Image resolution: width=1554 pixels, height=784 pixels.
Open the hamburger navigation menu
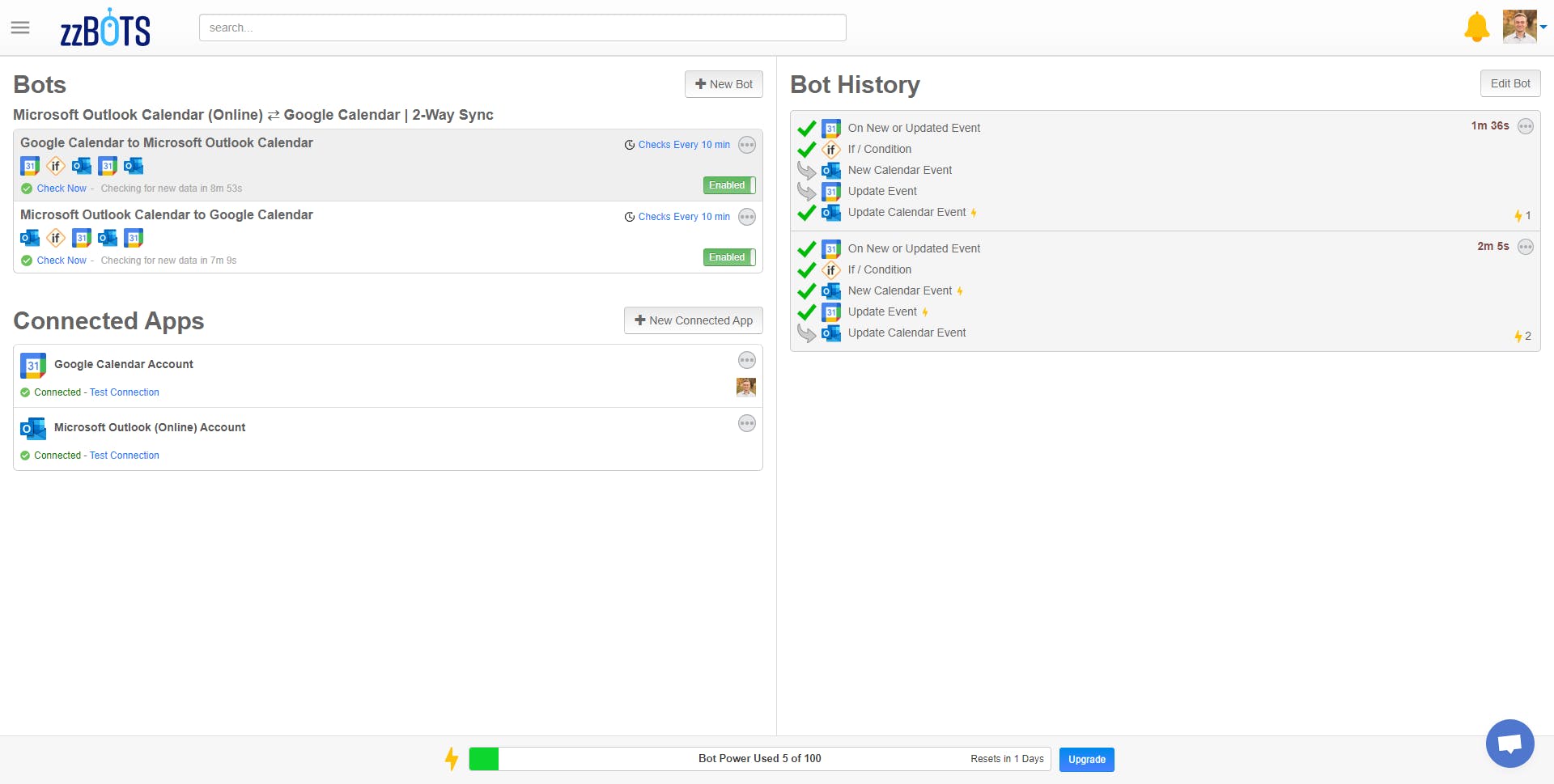[20, 28]
